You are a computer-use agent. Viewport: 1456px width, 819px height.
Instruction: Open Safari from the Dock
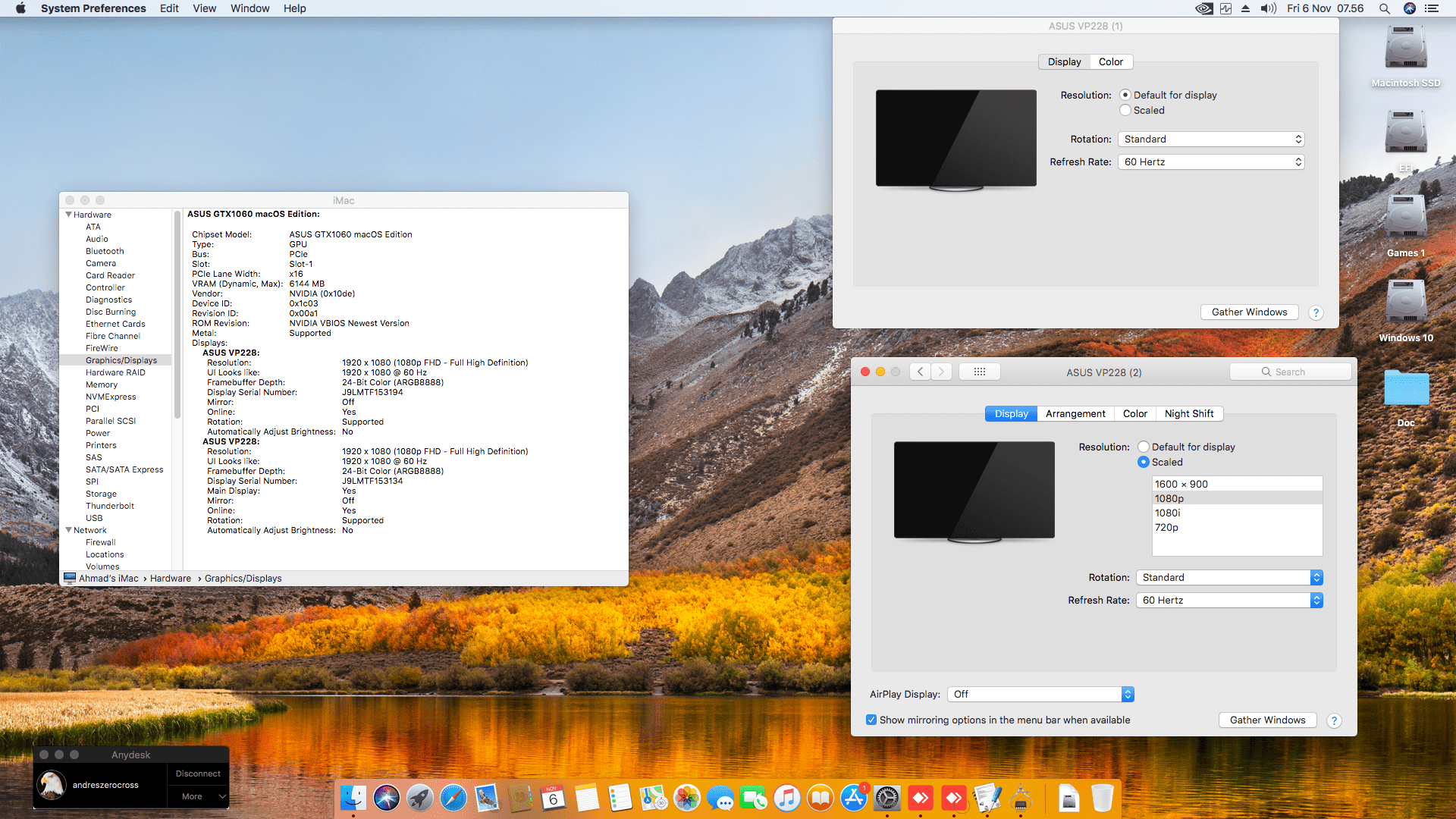coord(453,798)
